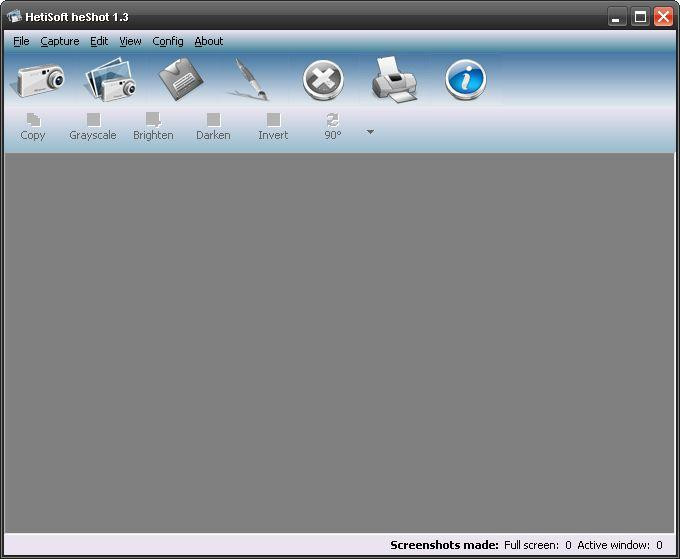
Task: Click the Invert toolbar button
Action: pos(273,127)
